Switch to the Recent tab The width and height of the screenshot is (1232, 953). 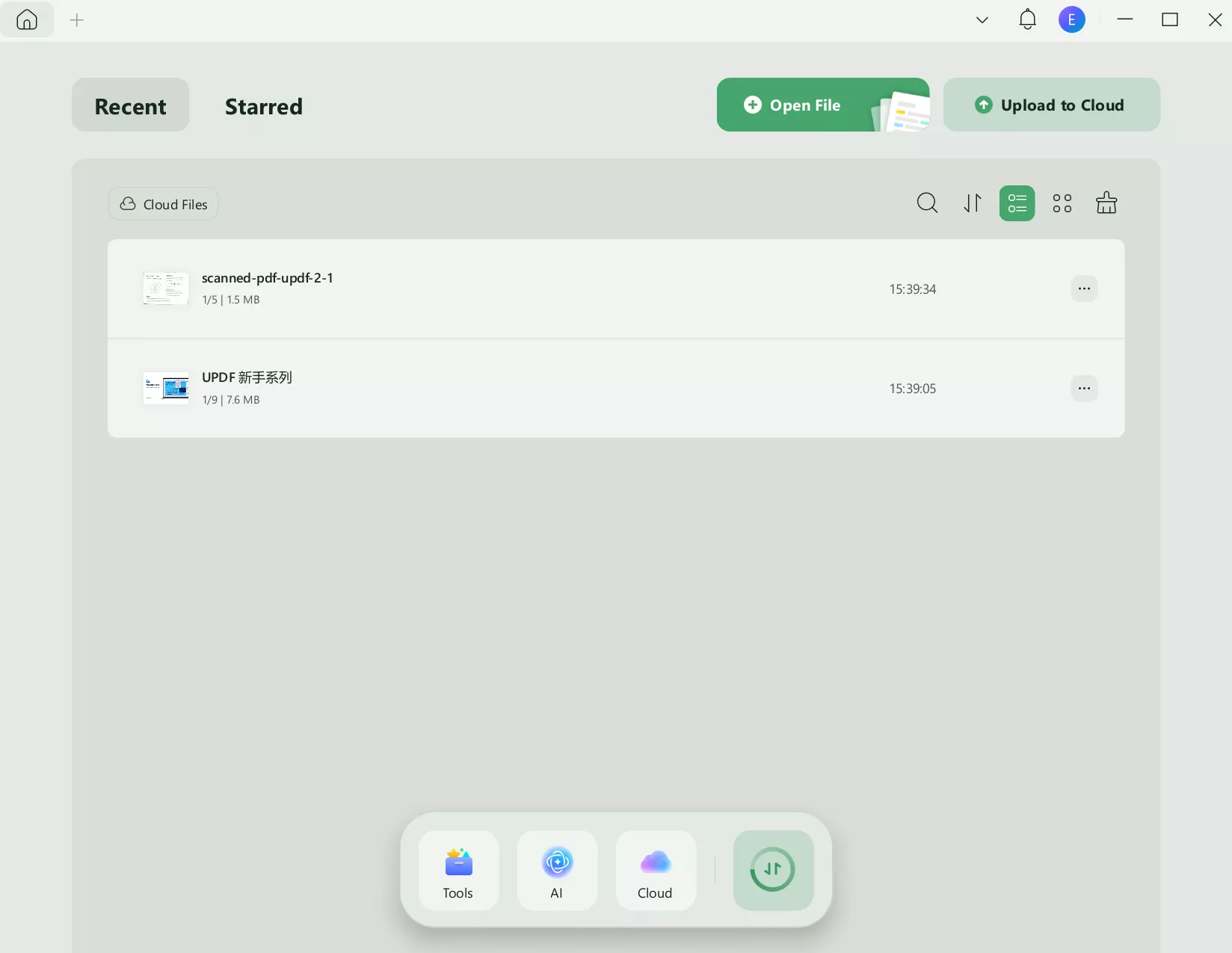point(130,106)
